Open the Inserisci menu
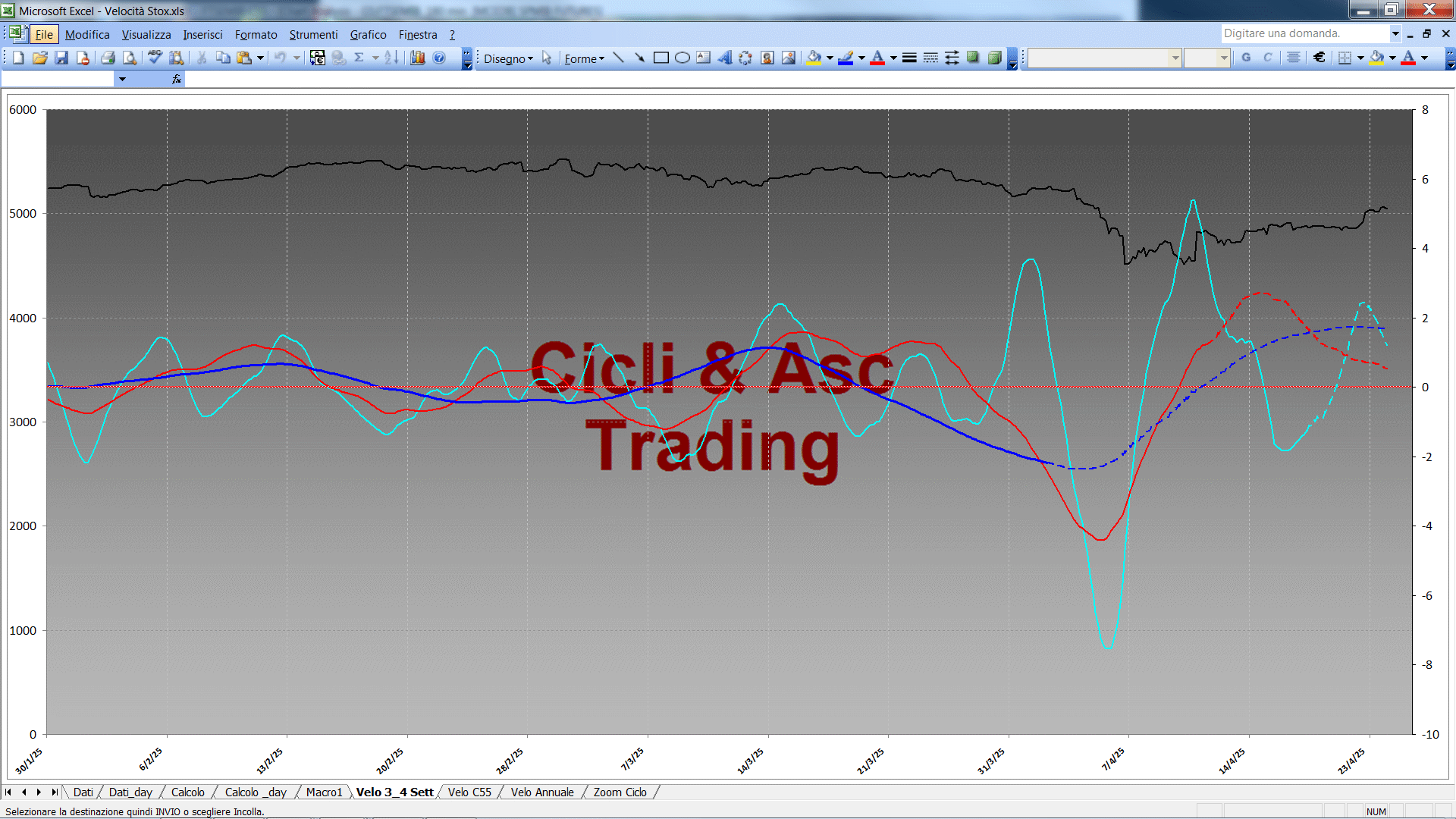 coord(202,34)
